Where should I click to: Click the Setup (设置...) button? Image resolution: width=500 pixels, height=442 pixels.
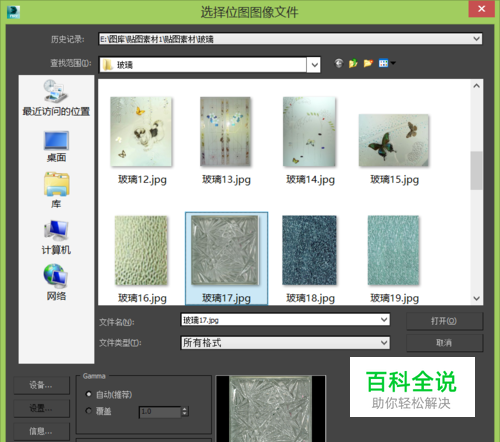(41, 408)
